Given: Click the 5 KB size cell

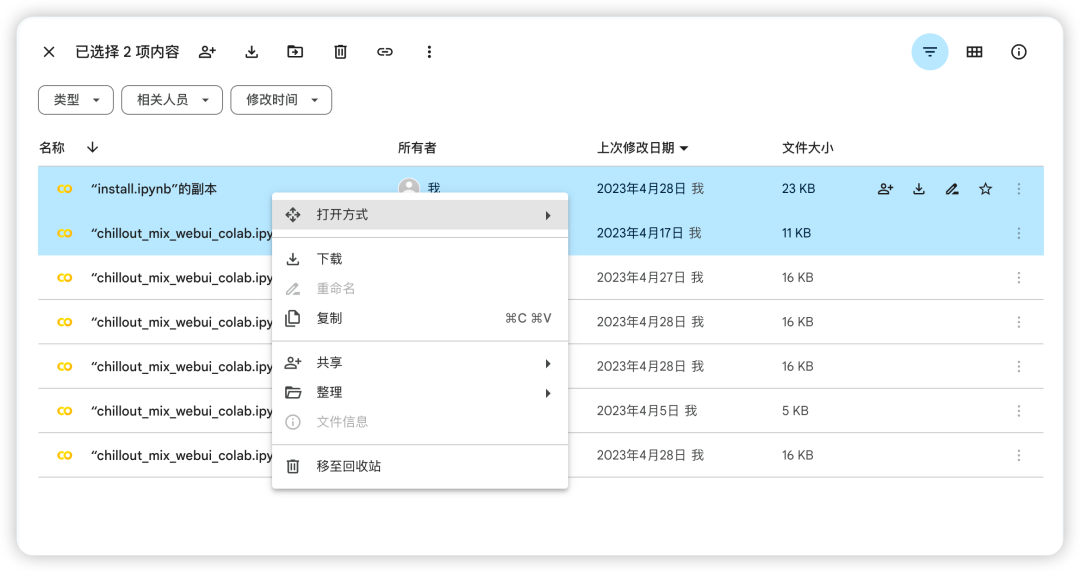Looking at the screenshot, I should click(x=795, y=411).
